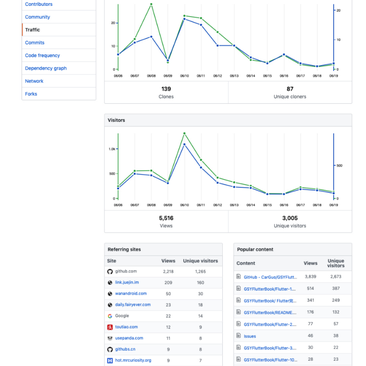Switch to the Commits section
Viewport: 366px width, 366px height.
tap(35, 43)
